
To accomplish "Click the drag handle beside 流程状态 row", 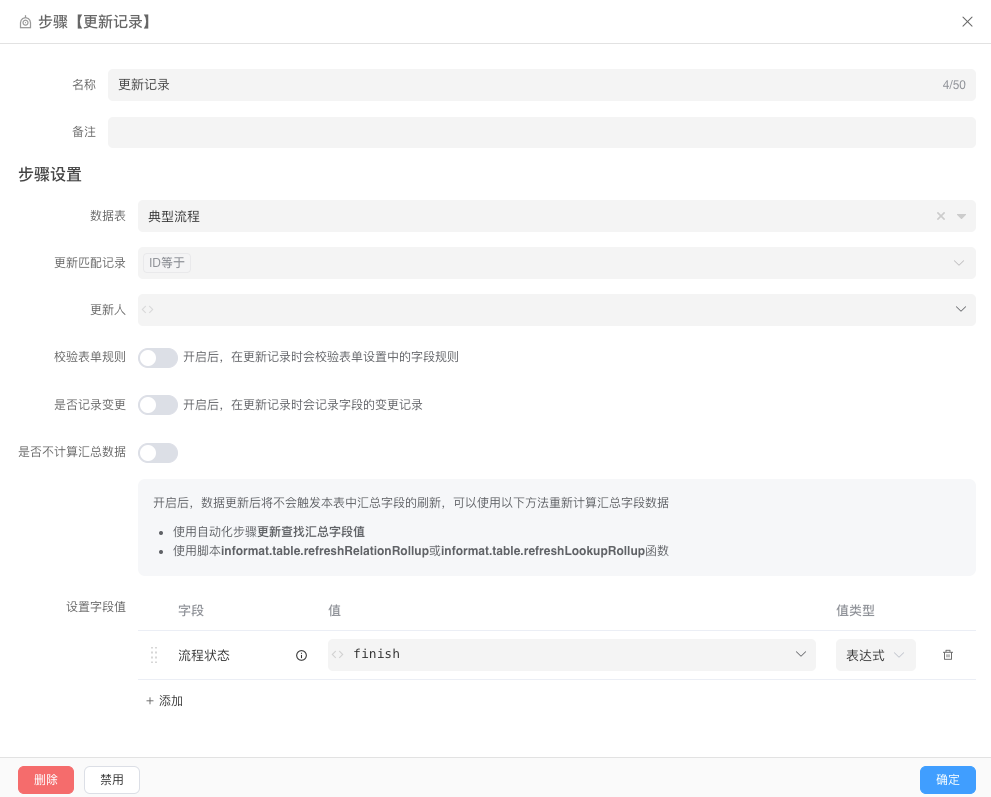I will tap(155, 655).
